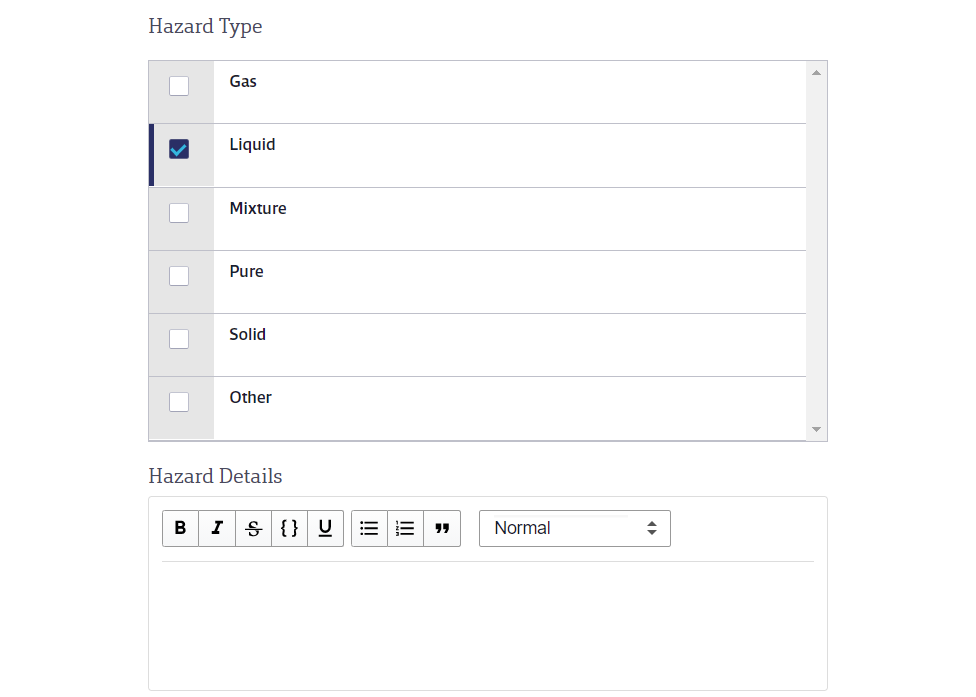Apply strikethrough formatting
The width and height of the screenshot is (976, 697).
click(253, 528)
